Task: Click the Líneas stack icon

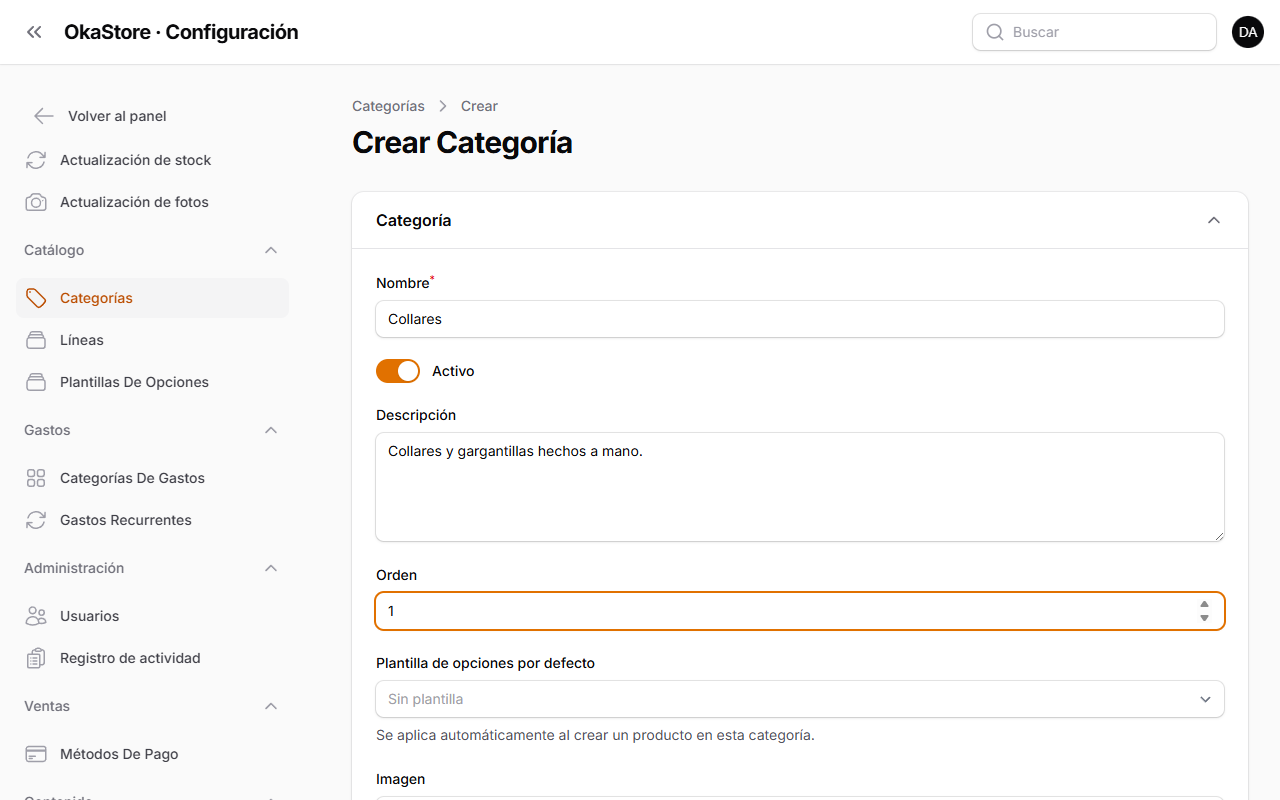Action: (x=36, y=340)
